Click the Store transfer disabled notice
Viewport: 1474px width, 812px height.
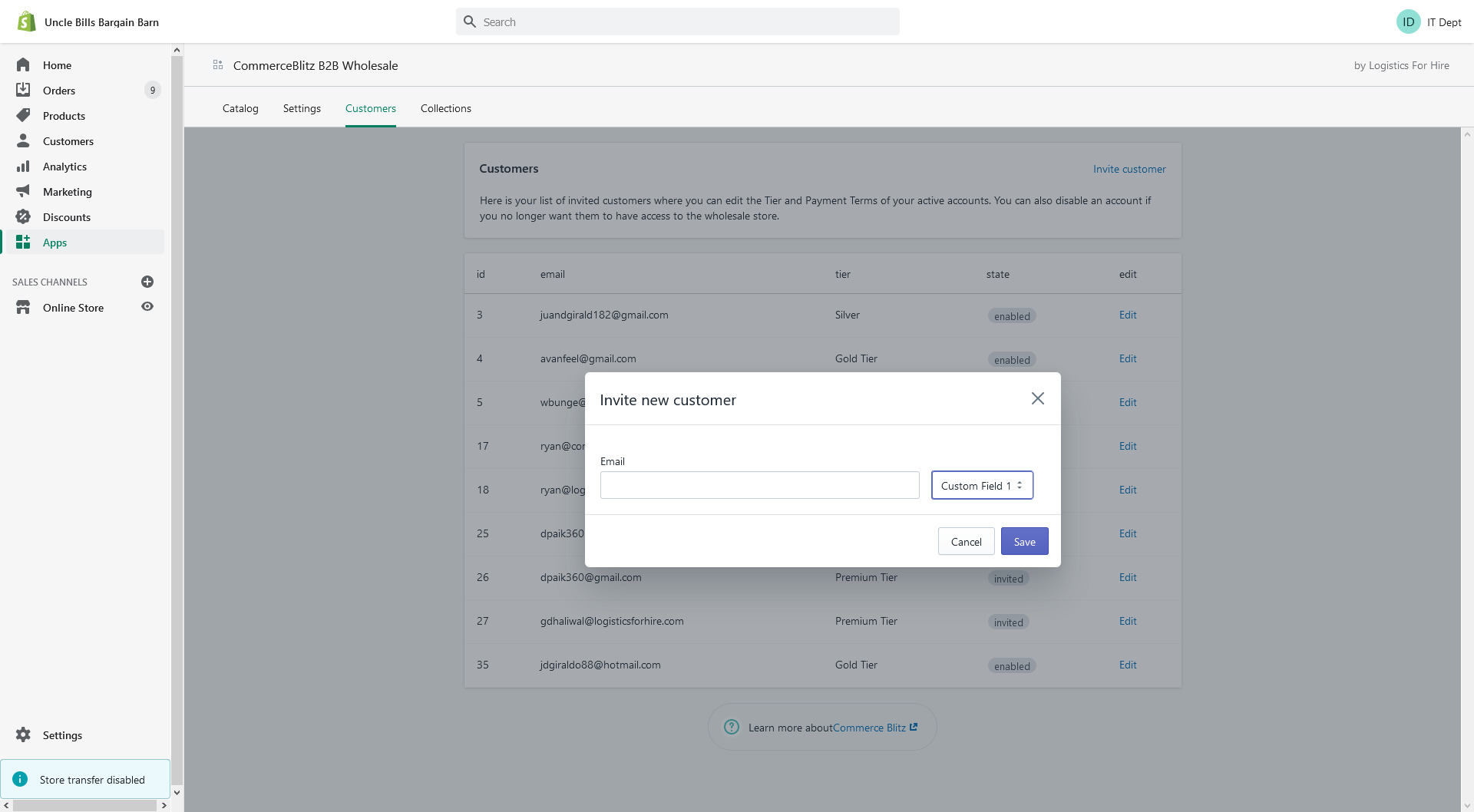[85, 779]
